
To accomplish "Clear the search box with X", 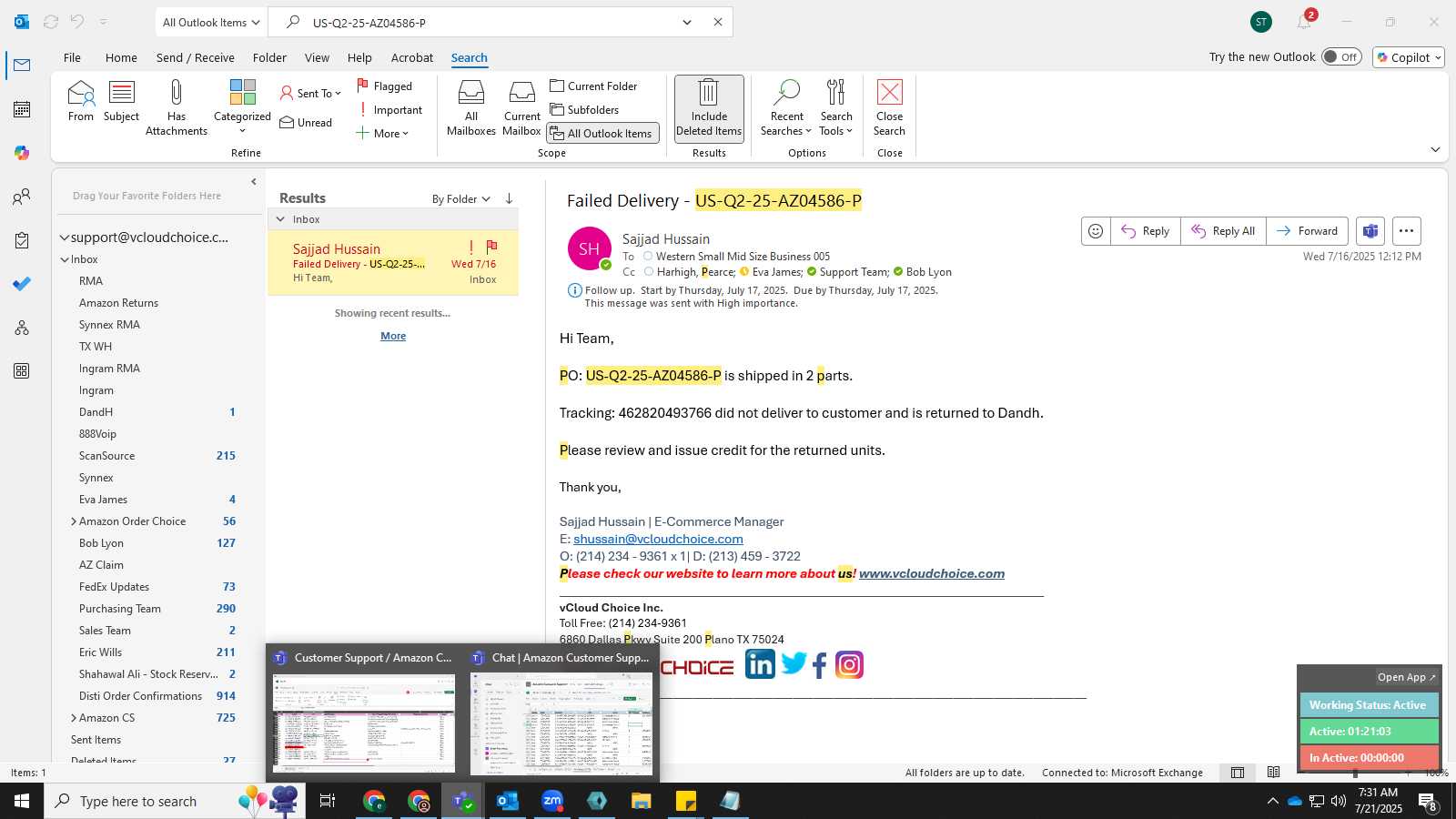I will click(x=718, y=22).
